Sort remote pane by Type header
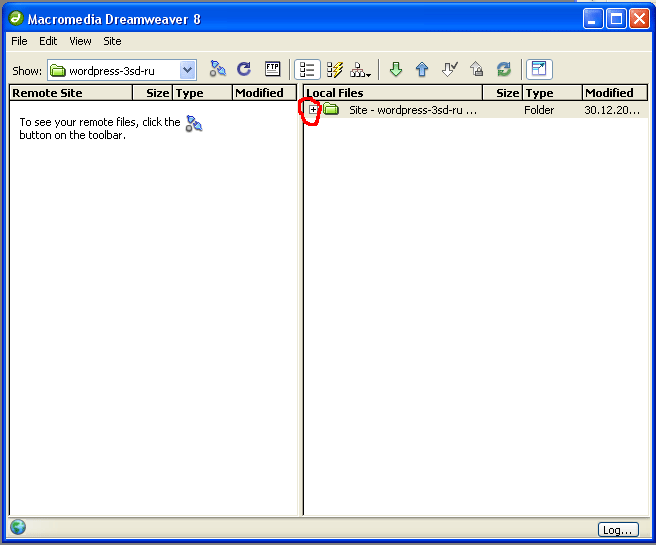The image size is (656, 545). [202, 93]
